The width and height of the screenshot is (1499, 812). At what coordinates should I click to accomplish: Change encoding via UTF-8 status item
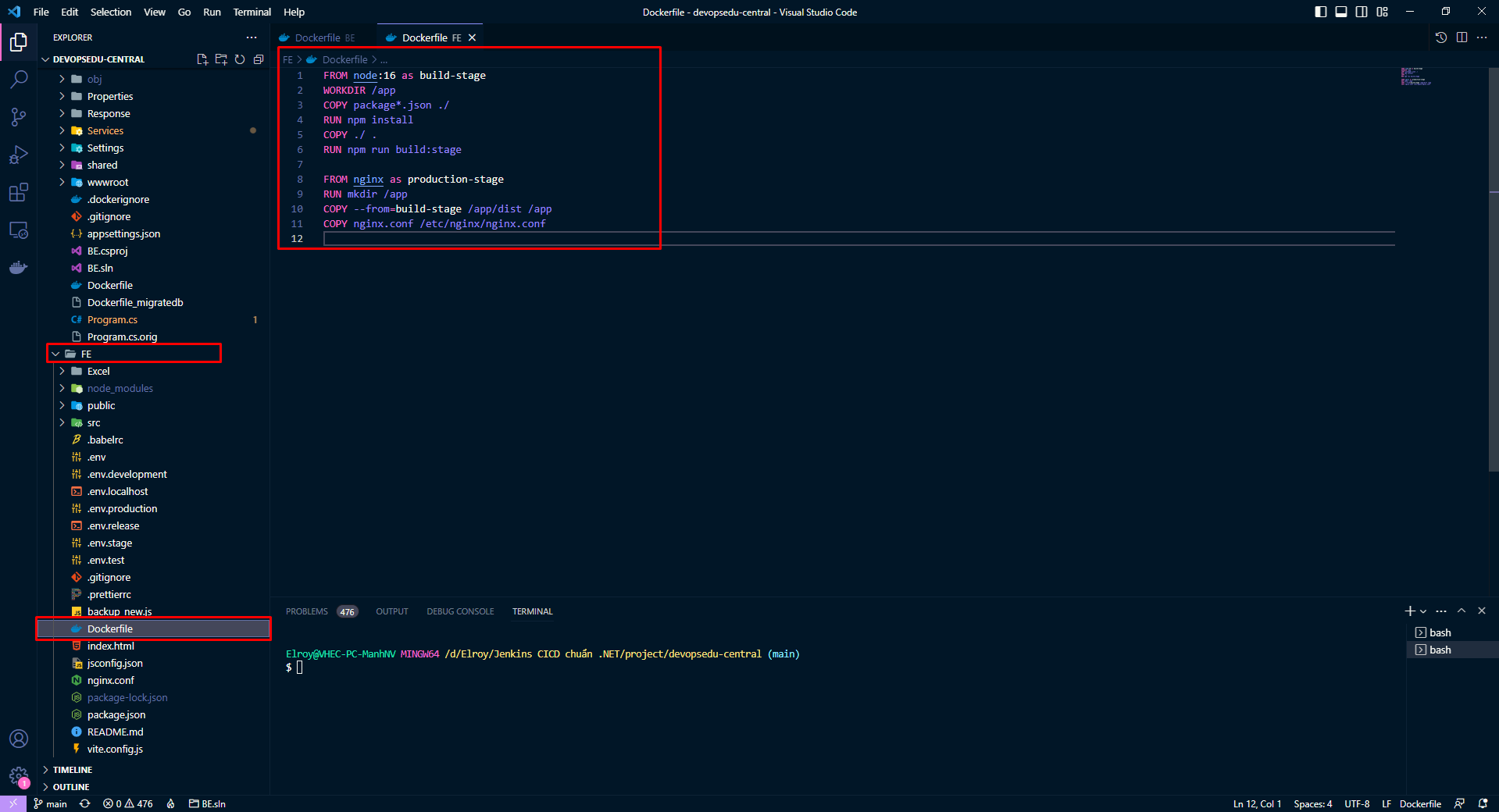[1357, 803]
